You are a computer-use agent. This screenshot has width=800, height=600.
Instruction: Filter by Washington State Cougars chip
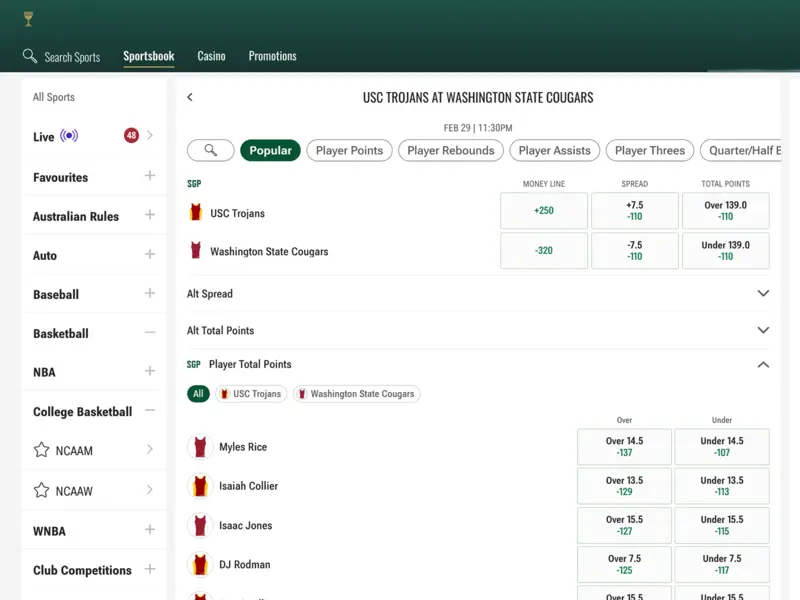356,394
